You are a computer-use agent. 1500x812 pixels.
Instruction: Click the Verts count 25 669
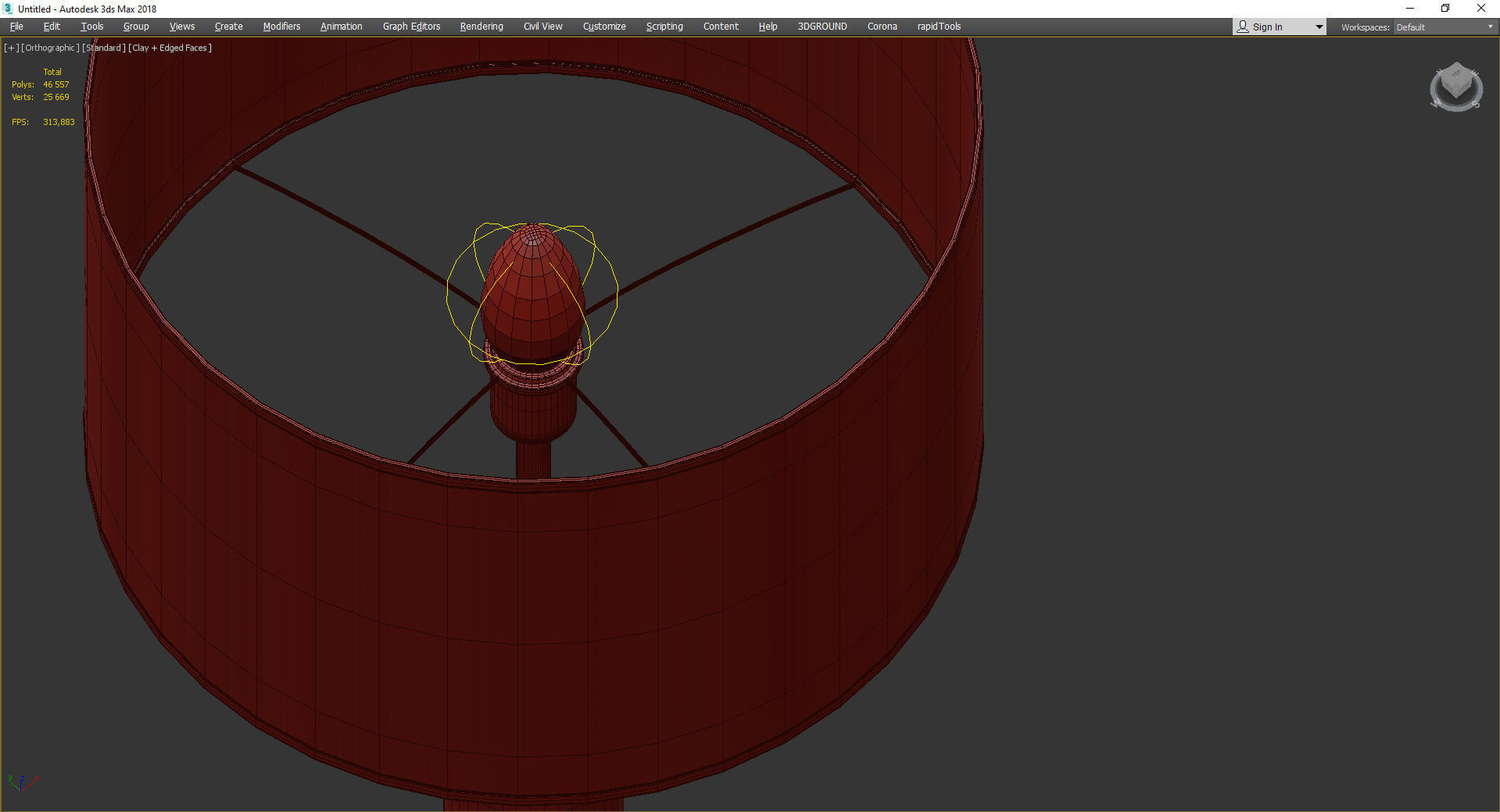coord(56,97)
